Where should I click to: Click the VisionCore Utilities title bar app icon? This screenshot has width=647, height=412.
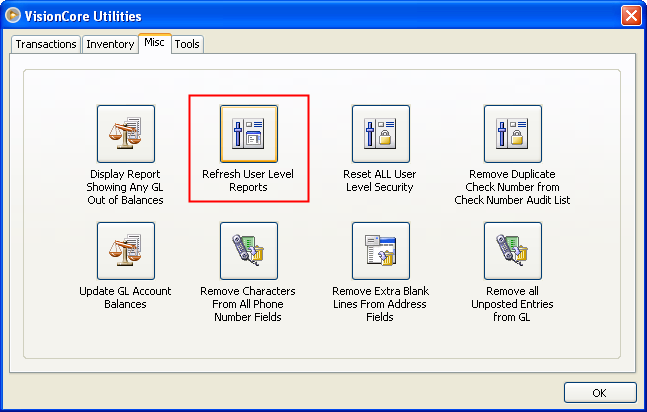[x=13, y=16]
